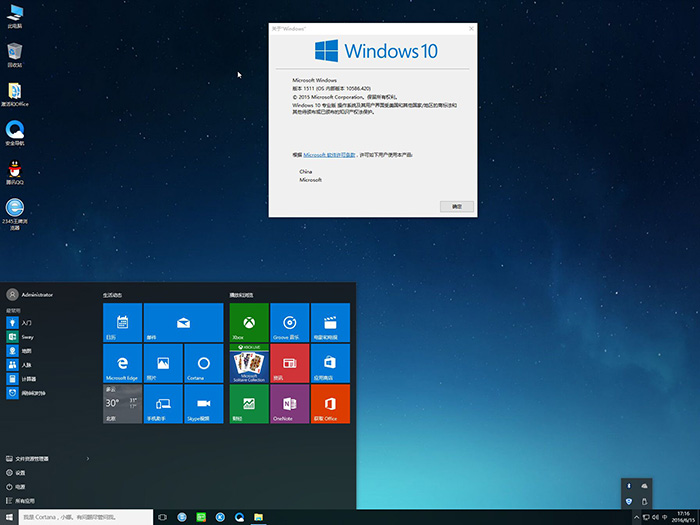Open Recycle Bin on the desktop
The height and width of the screenshot is (525, 700).
click(x=15, y=52)
